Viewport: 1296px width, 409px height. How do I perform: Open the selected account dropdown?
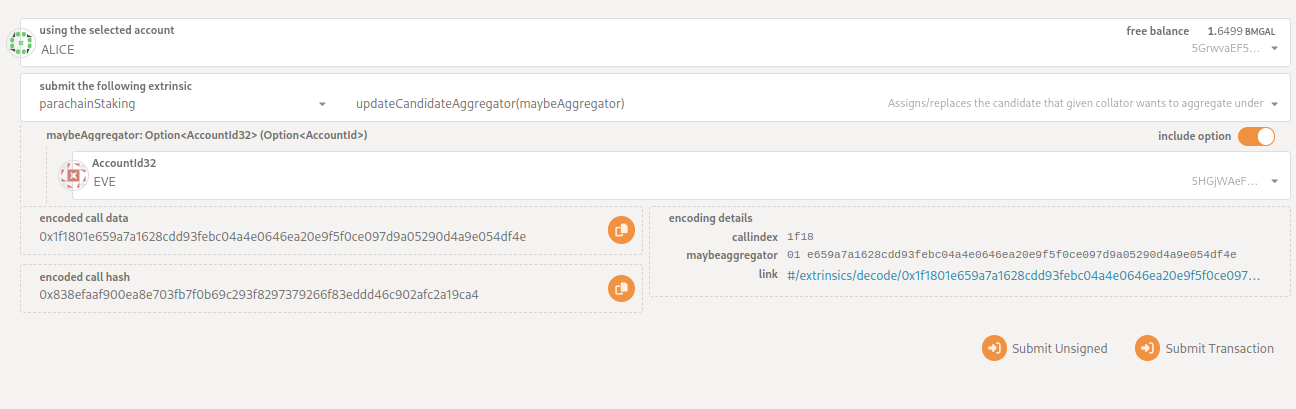1274,48
